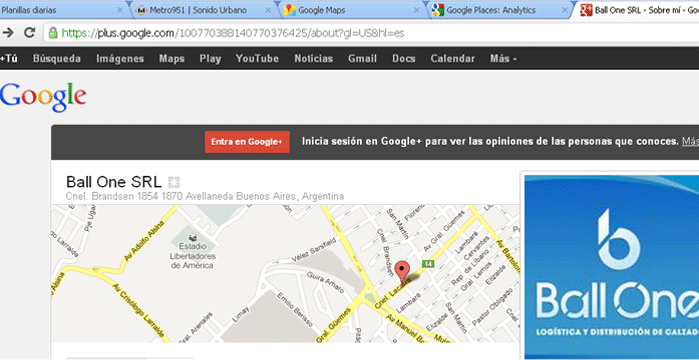
Task: Click the red Entra en Google+ button
Action: coord(247,142)
